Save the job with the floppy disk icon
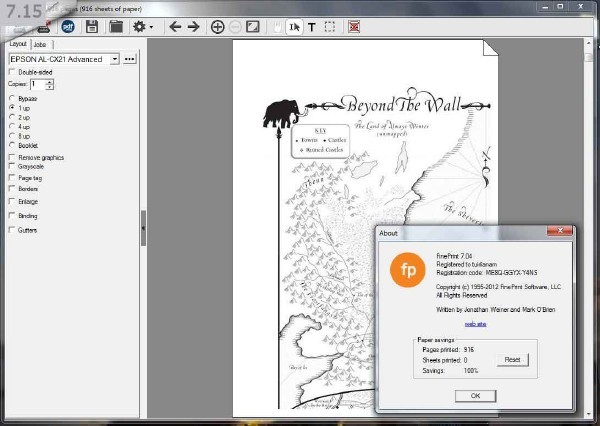 tap(92, 27)
